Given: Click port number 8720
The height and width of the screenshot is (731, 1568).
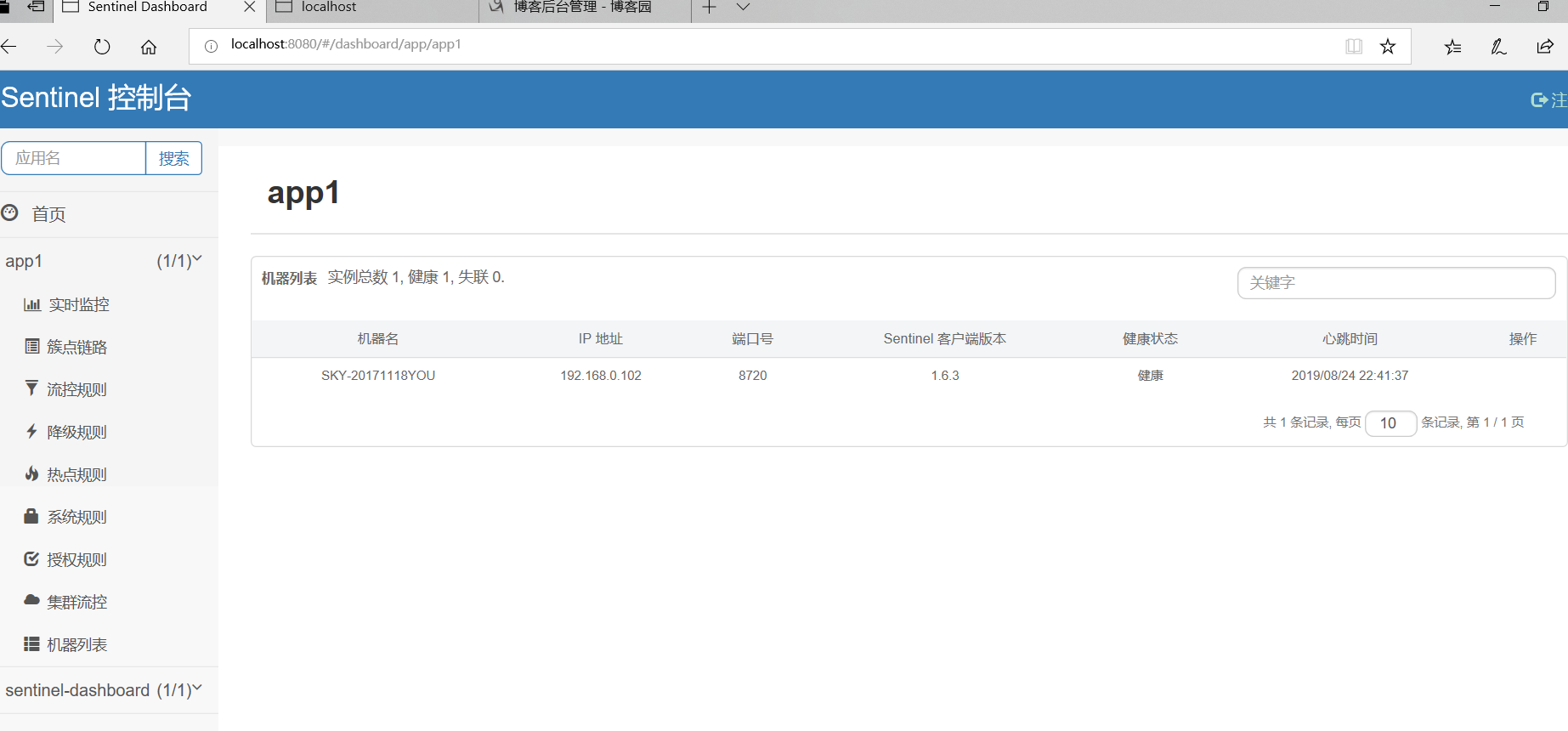Looking at the screenshot, I should [x=753, y=376].
